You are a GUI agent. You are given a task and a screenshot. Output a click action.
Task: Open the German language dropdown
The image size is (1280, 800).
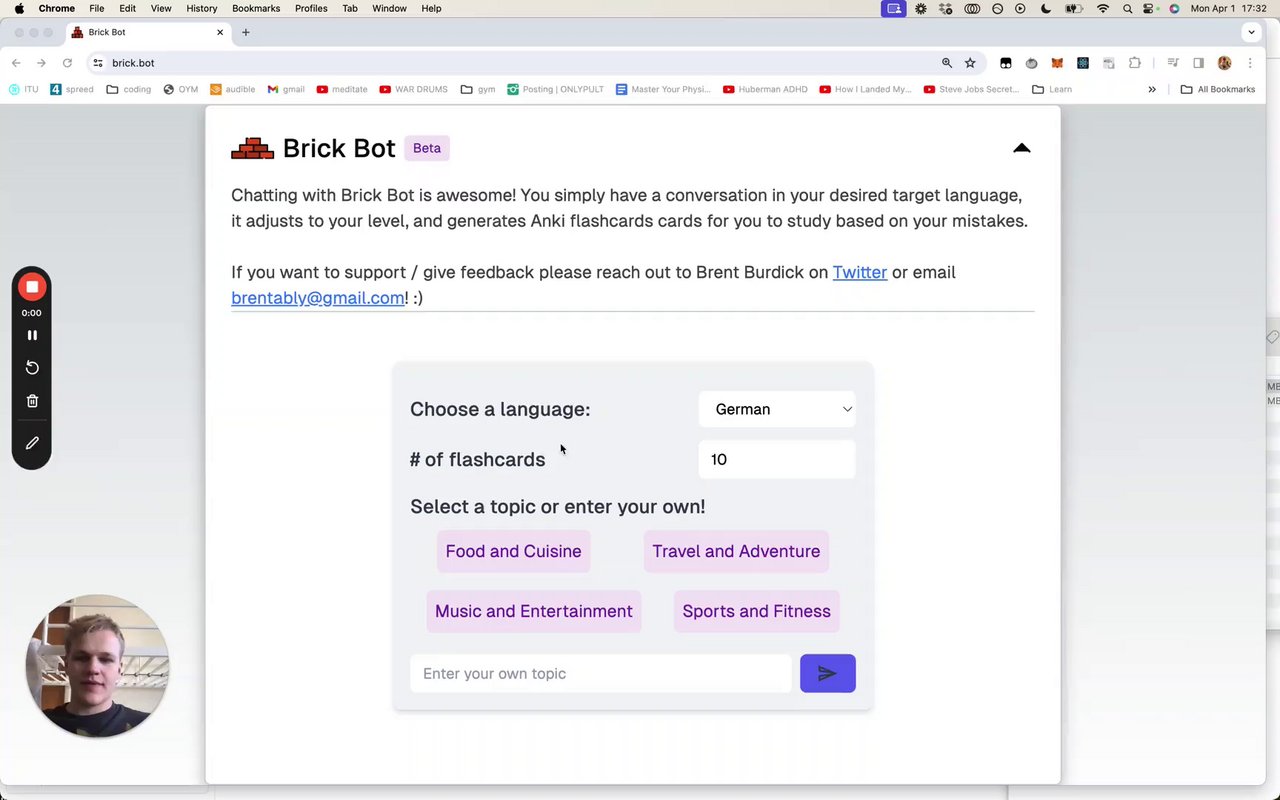tap(777, 409)
